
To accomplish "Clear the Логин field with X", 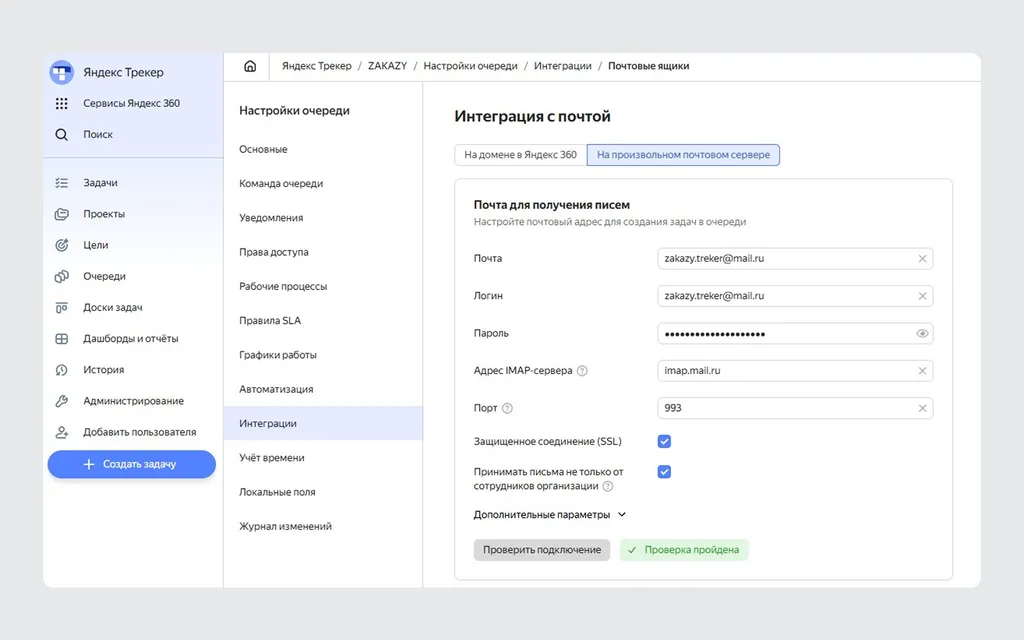I will click(x=922, y=296).
